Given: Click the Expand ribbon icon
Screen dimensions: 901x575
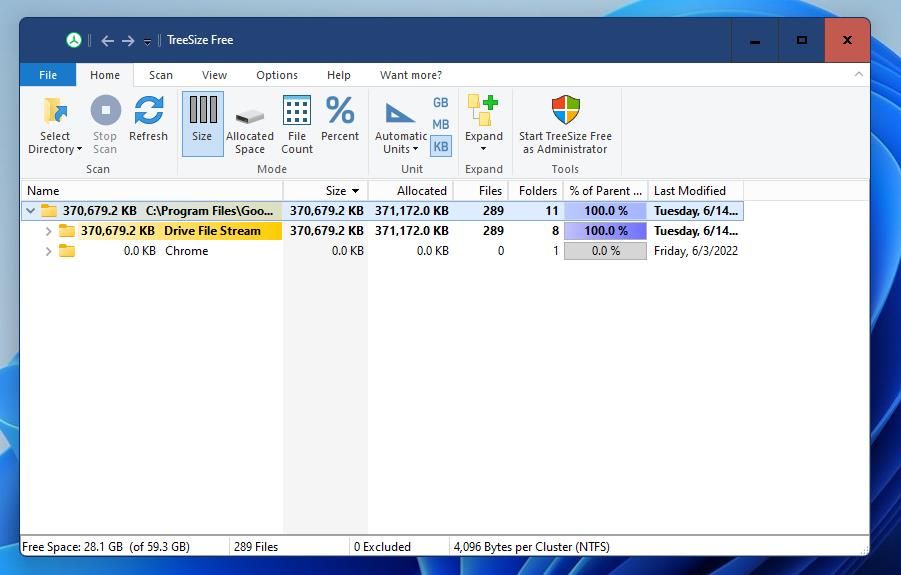Looking at the screenshot, I should pos(483,112).
